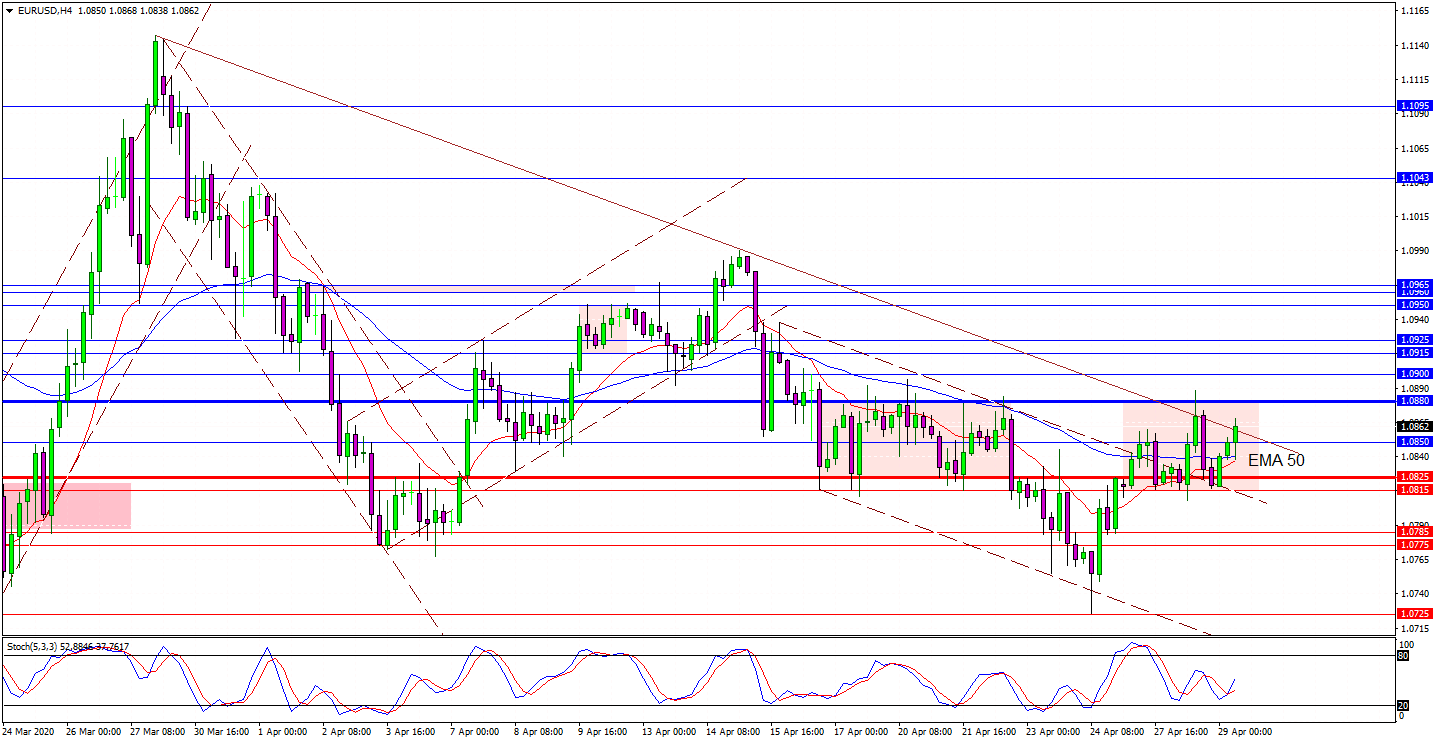Select the EMA 50 text label
1436x743 pixels.
pos(1276,461)
